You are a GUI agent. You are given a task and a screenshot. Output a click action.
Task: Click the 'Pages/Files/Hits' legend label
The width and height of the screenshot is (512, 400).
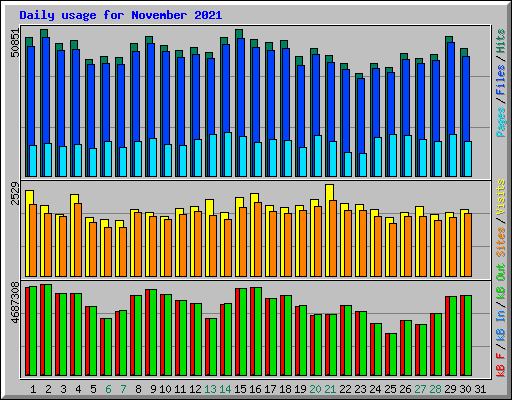(x=501, y=83)
